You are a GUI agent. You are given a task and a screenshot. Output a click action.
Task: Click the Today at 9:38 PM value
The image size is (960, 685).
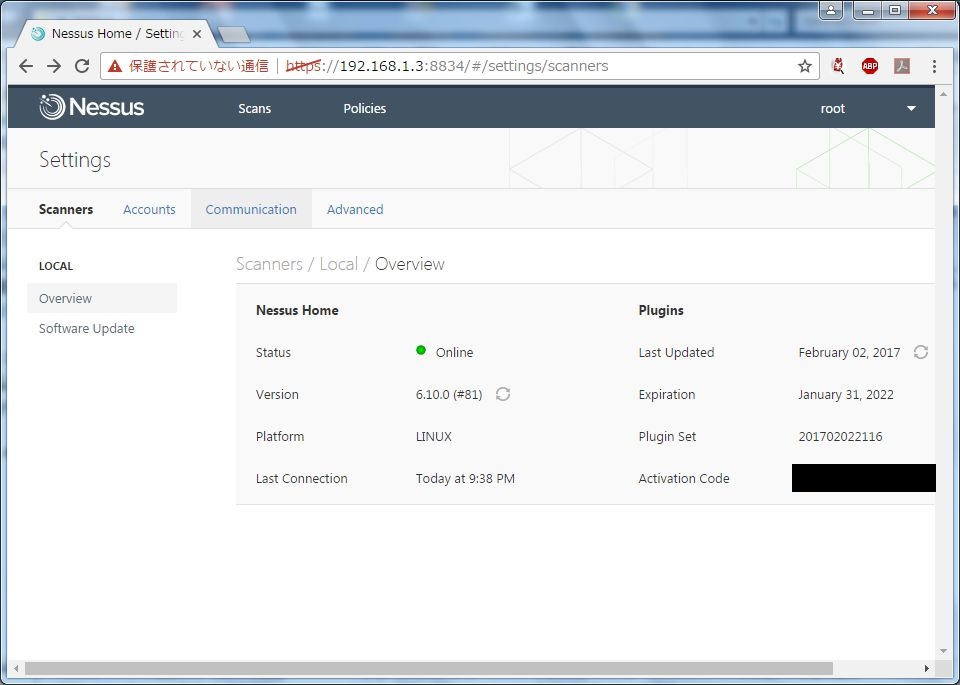click(x=465, y=479)
